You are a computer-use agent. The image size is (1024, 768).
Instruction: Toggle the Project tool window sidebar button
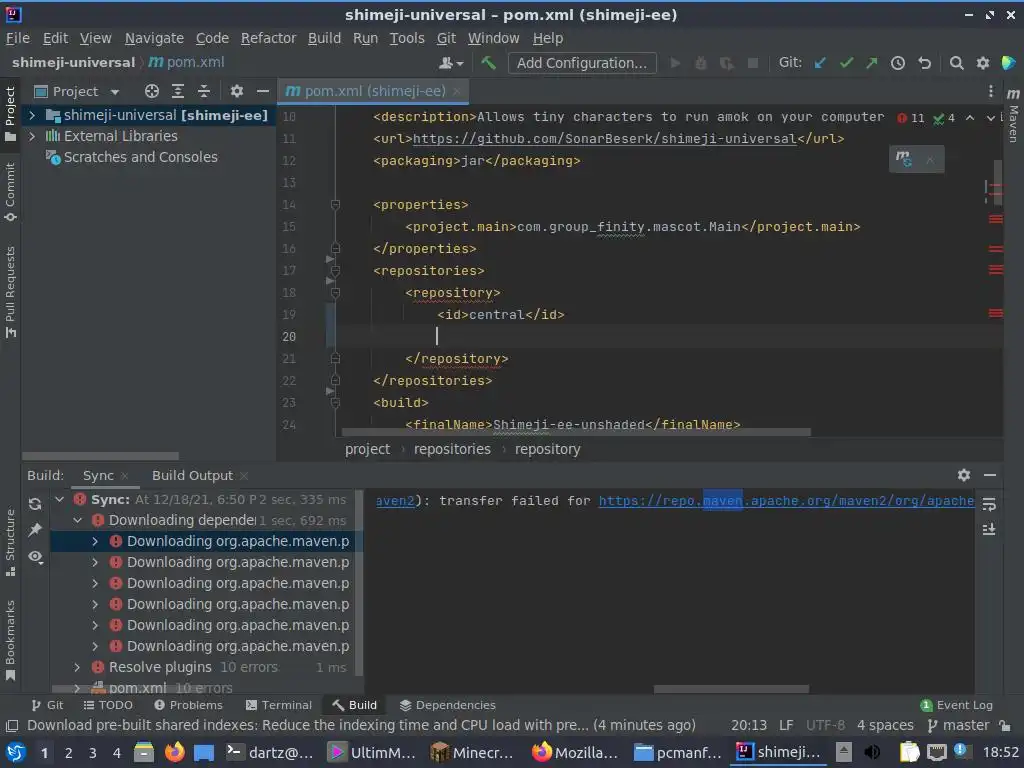click(10, 114)
